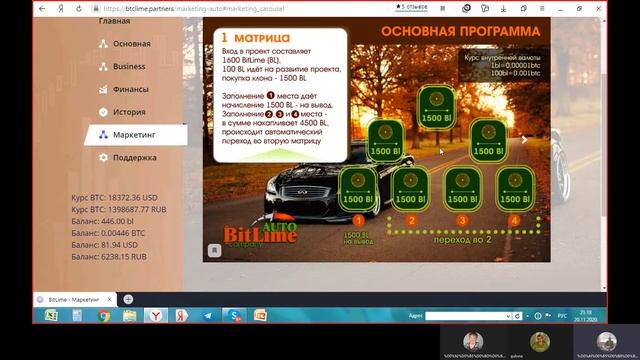Select the left participant video thumbnail
Viewport: 640px width, 360px height.
pos(473,343)
